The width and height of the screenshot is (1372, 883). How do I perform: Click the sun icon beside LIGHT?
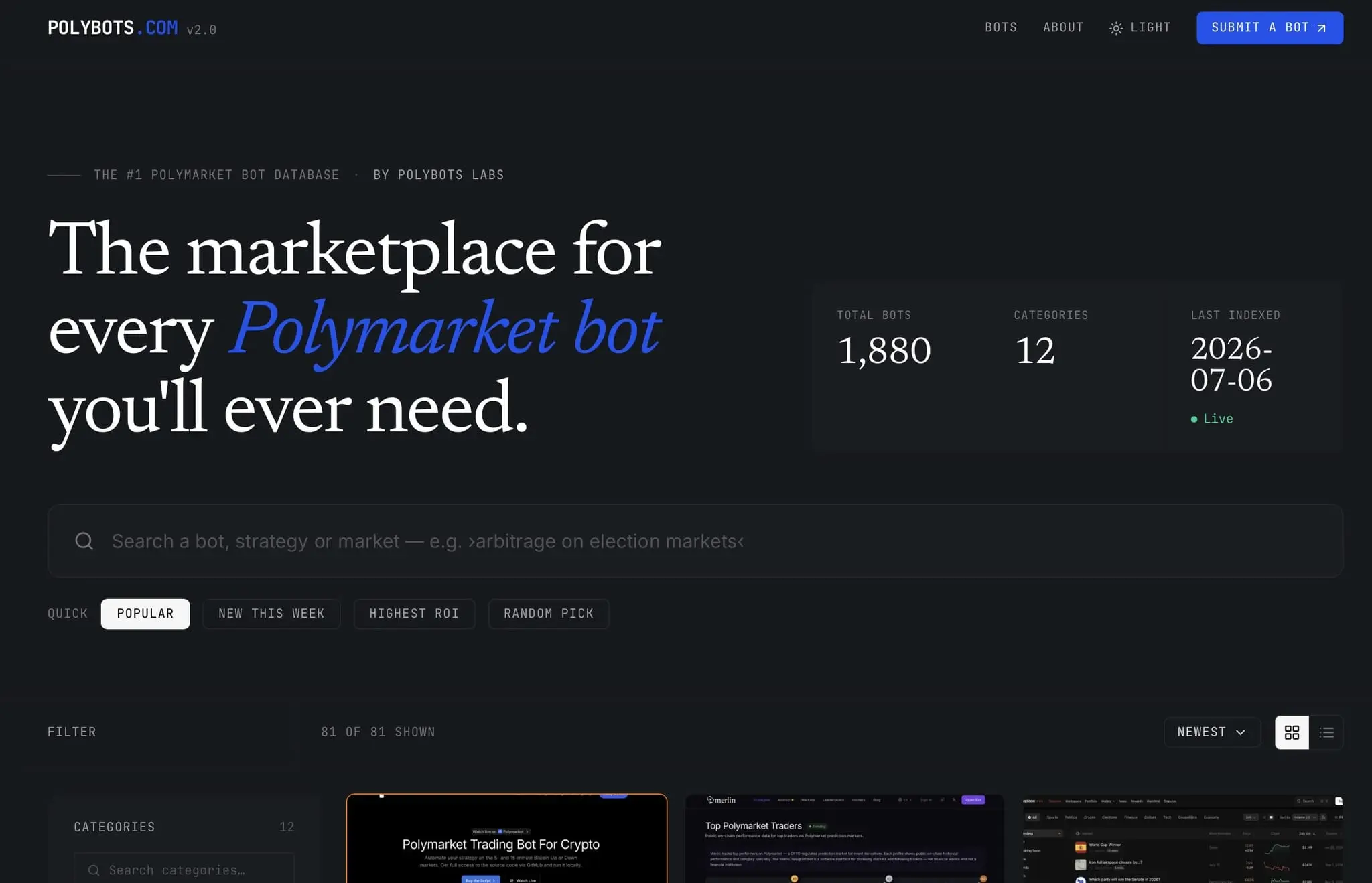point(1115,28)
